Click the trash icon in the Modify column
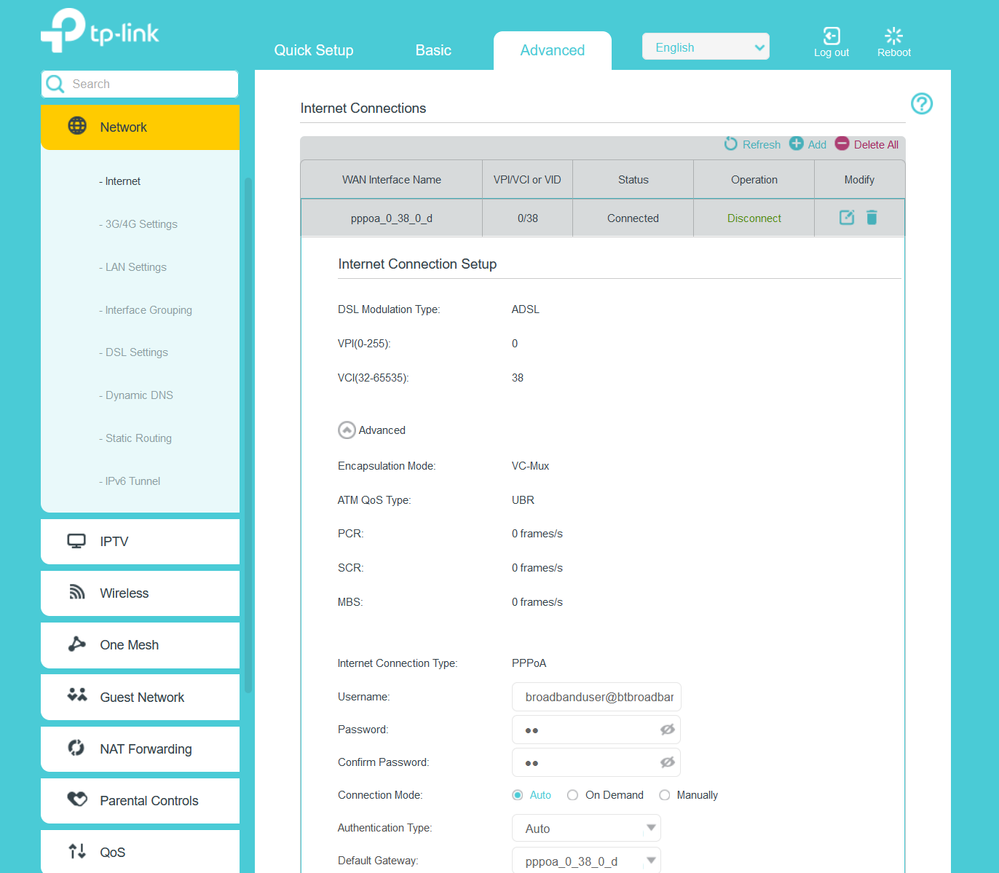This screenshot has width=999, height=873. (872, 217)
